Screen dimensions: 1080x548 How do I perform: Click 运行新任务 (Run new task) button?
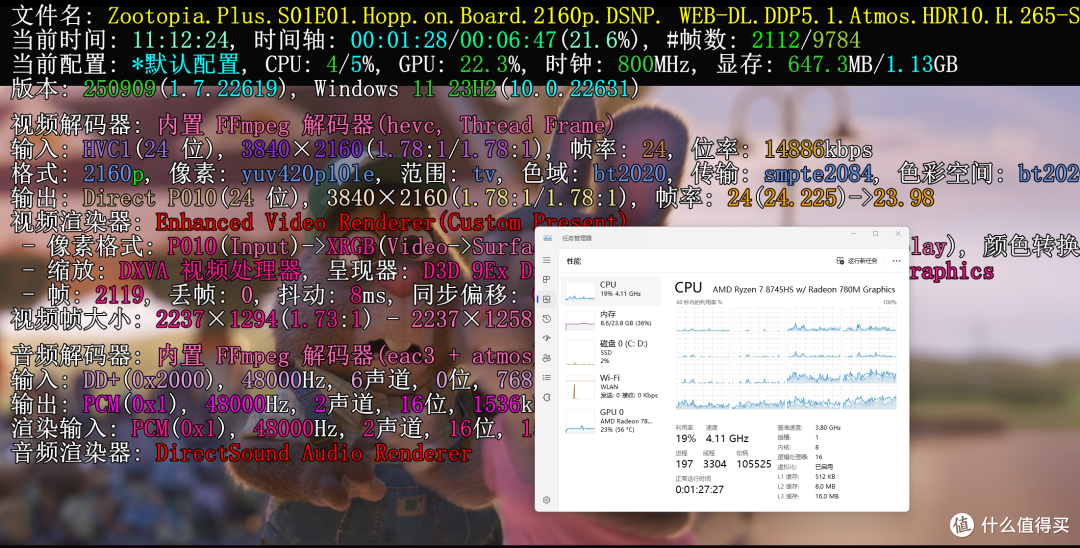point(857,261)
